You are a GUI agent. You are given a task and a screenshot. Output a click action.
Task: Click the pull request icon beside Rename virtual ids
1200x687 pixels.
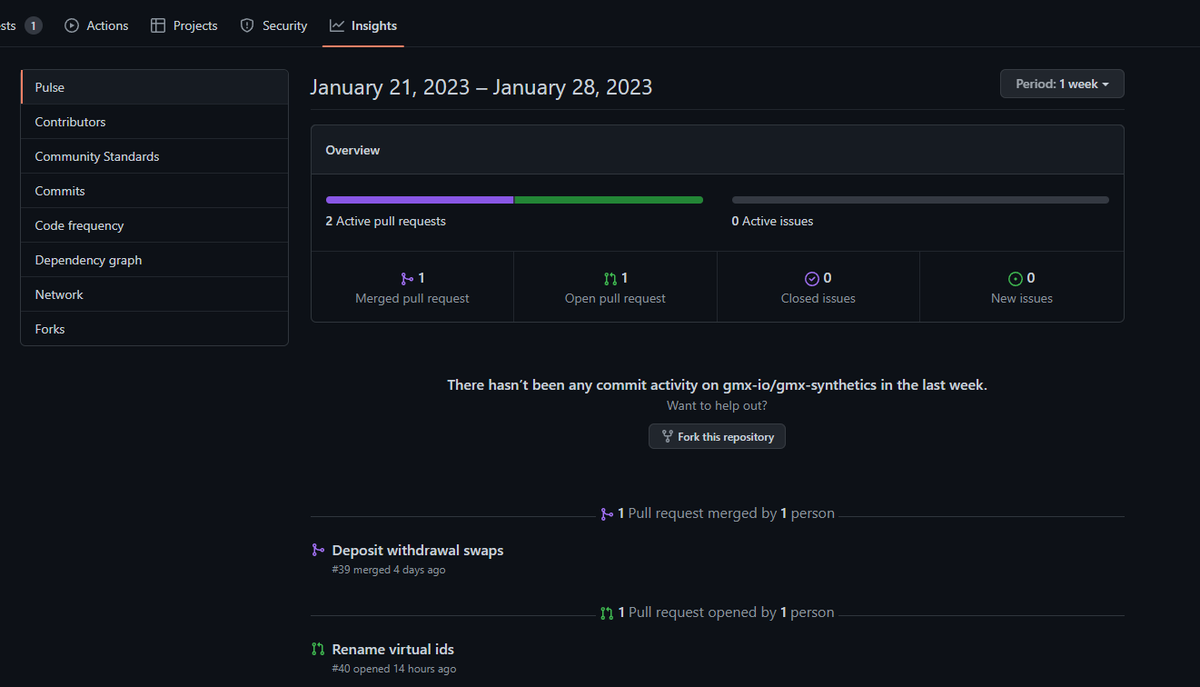317,648
